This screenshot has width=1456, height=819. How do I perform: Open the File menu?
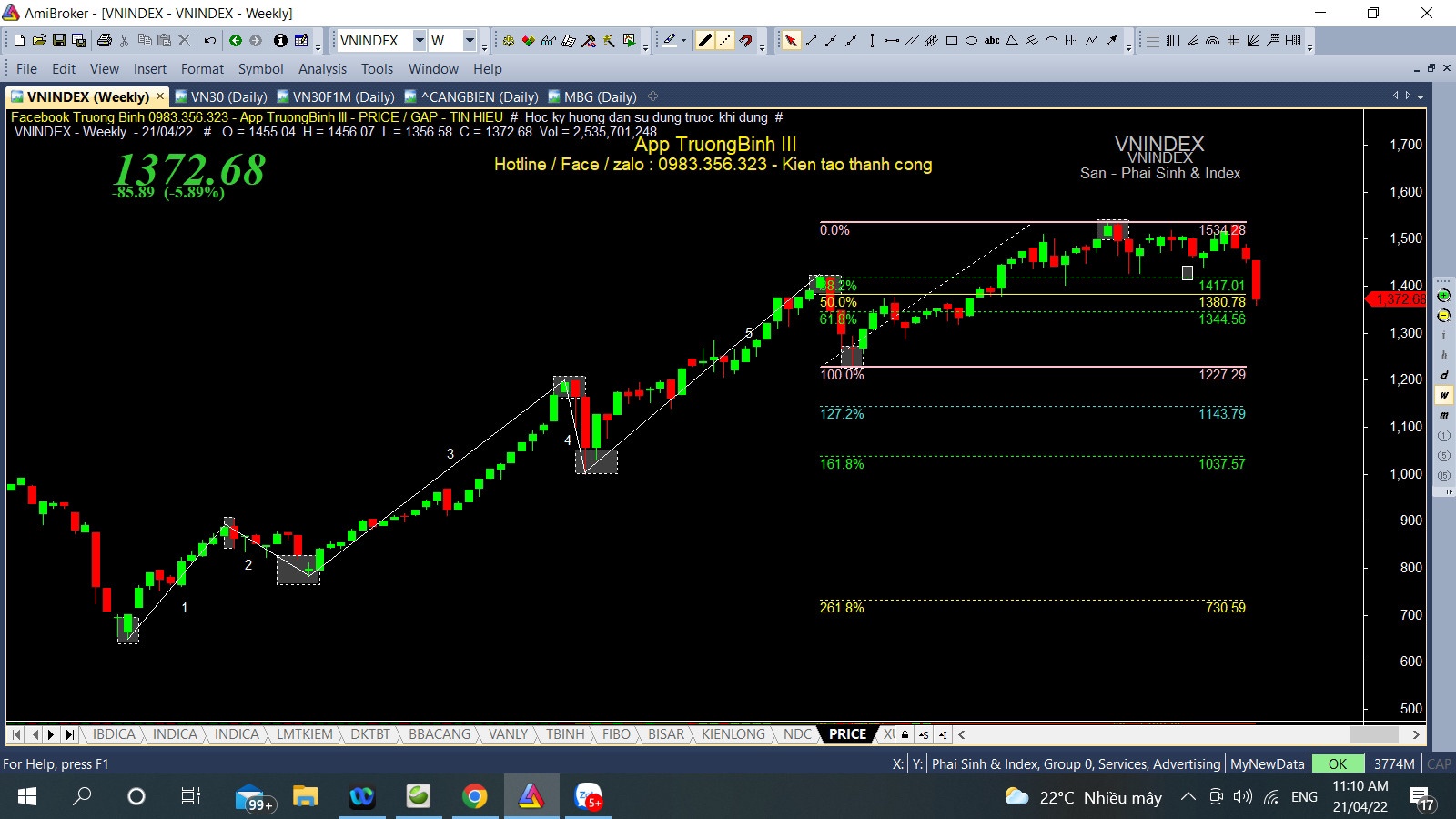click(x=27, y=68)
